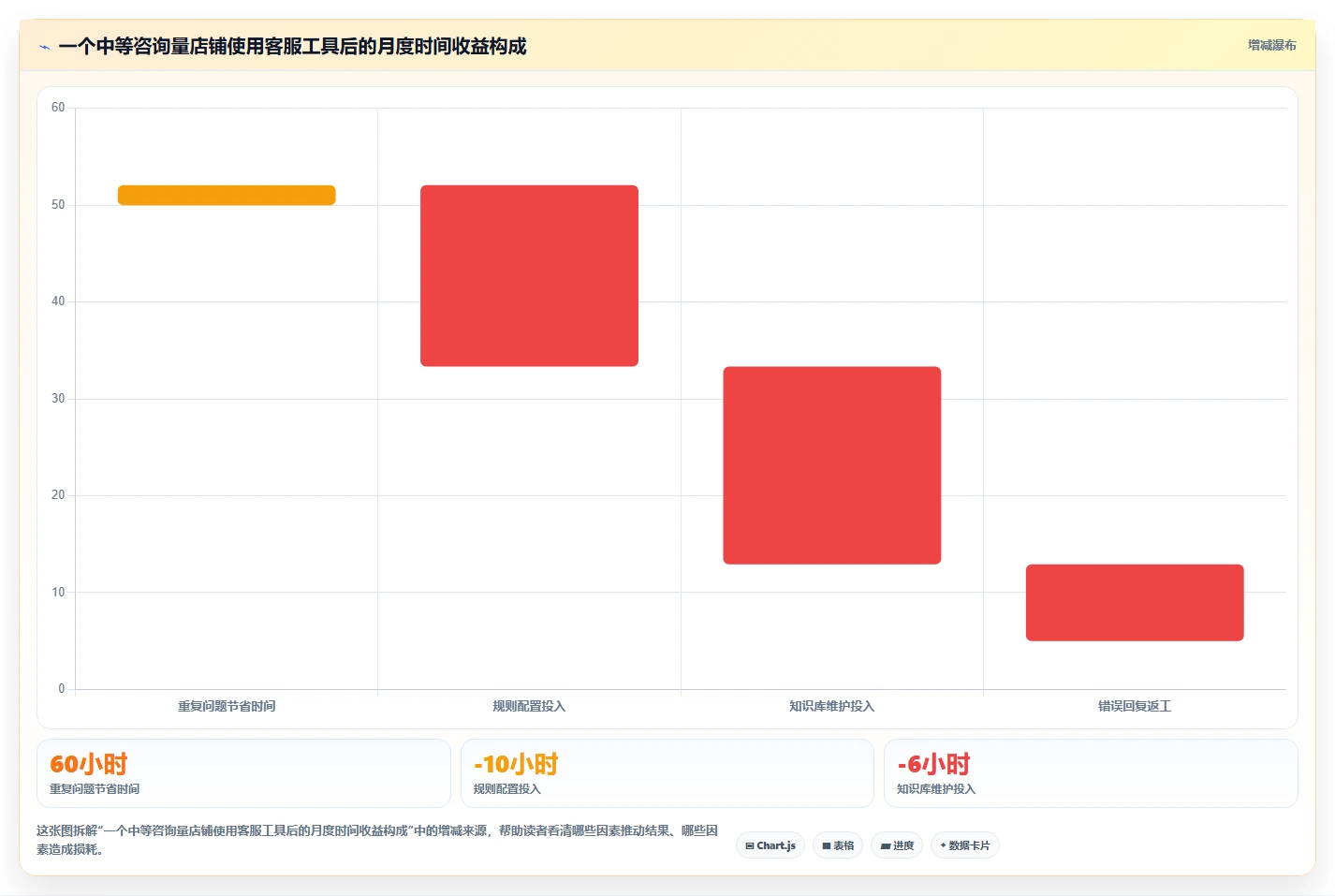Select the 表格 tag chip
1335x896 pixels.
838,845
